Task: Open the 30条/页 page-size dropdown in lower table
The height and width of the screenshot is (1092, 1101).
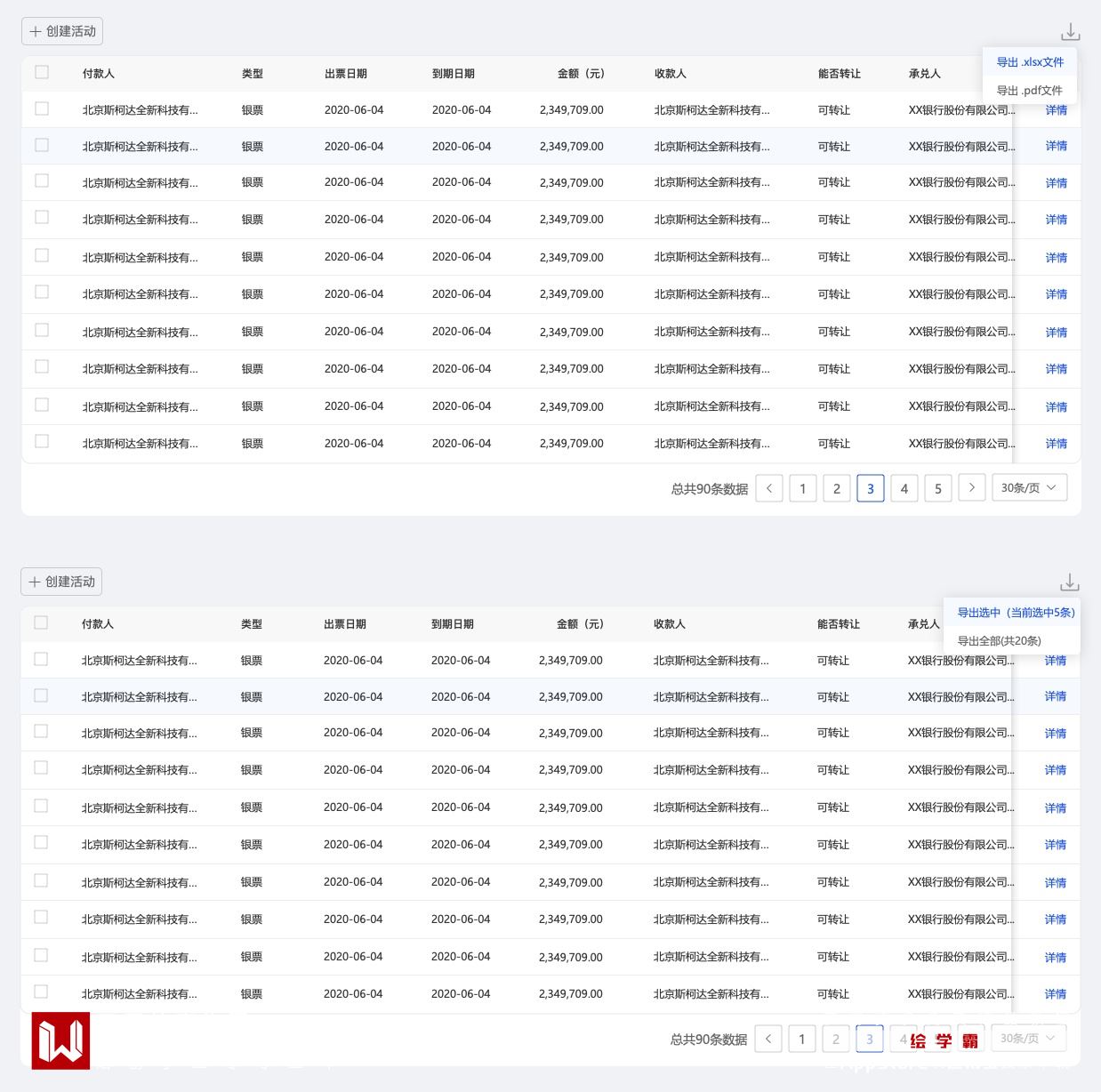Action: [1028, 1038]
